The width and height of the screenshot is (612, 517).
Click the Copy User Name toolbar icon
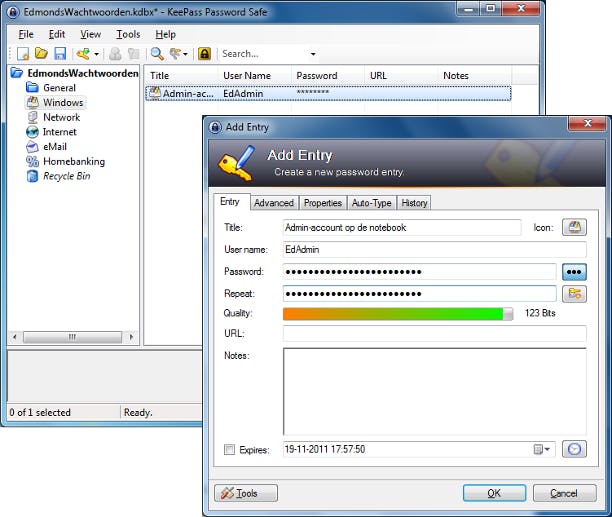(x=115, y=53)
